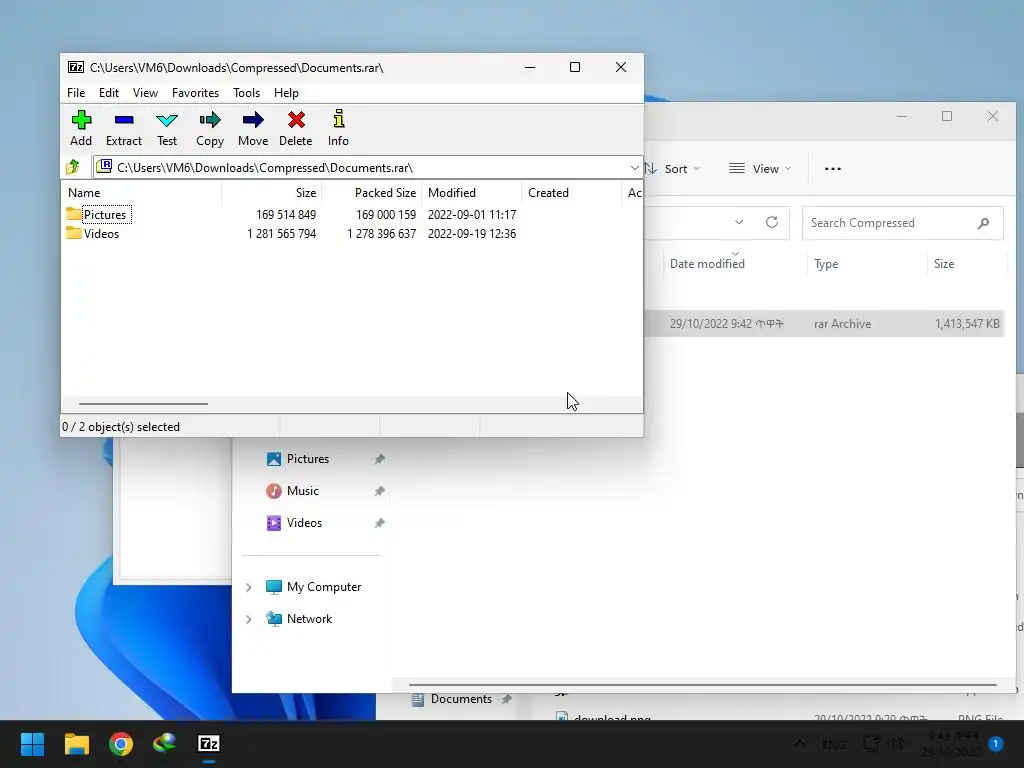The image size is (1024, 768).
Task: Click the Copy toolbar icon
Action: [x=210, y=120]
